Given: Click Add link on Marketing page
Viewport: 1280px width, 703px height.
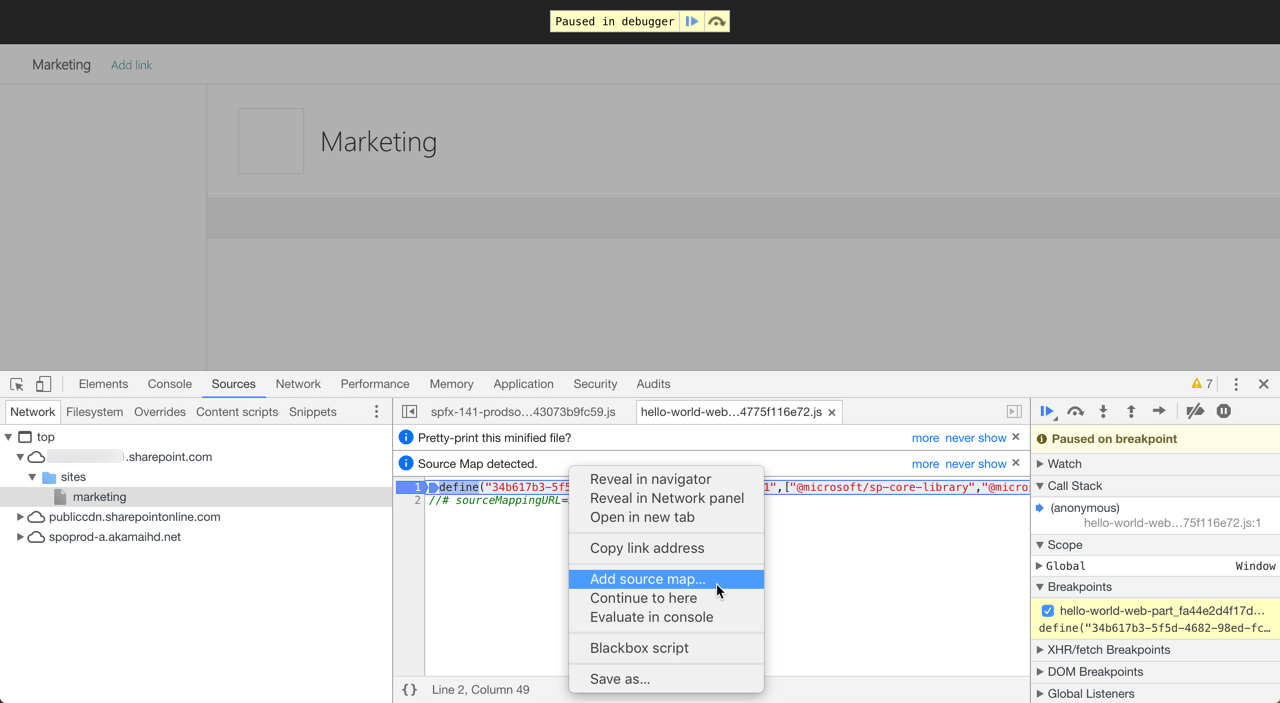Looking at the screenshot, I should point(131,65).
